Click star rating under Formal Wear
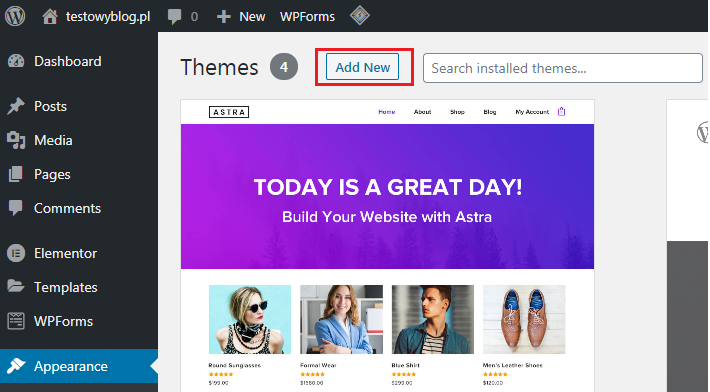Viewport: 710px width, 392px height. point(312,374)
